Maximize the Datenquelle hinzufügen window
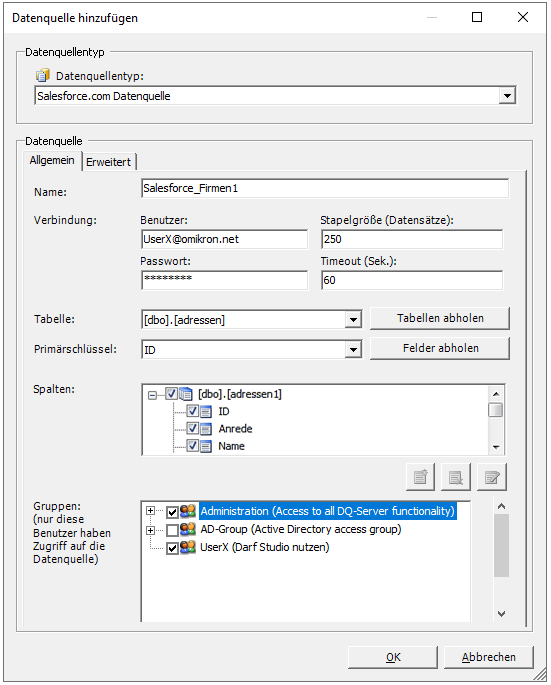The image size is (551, 685). click(x=477, y=17)
